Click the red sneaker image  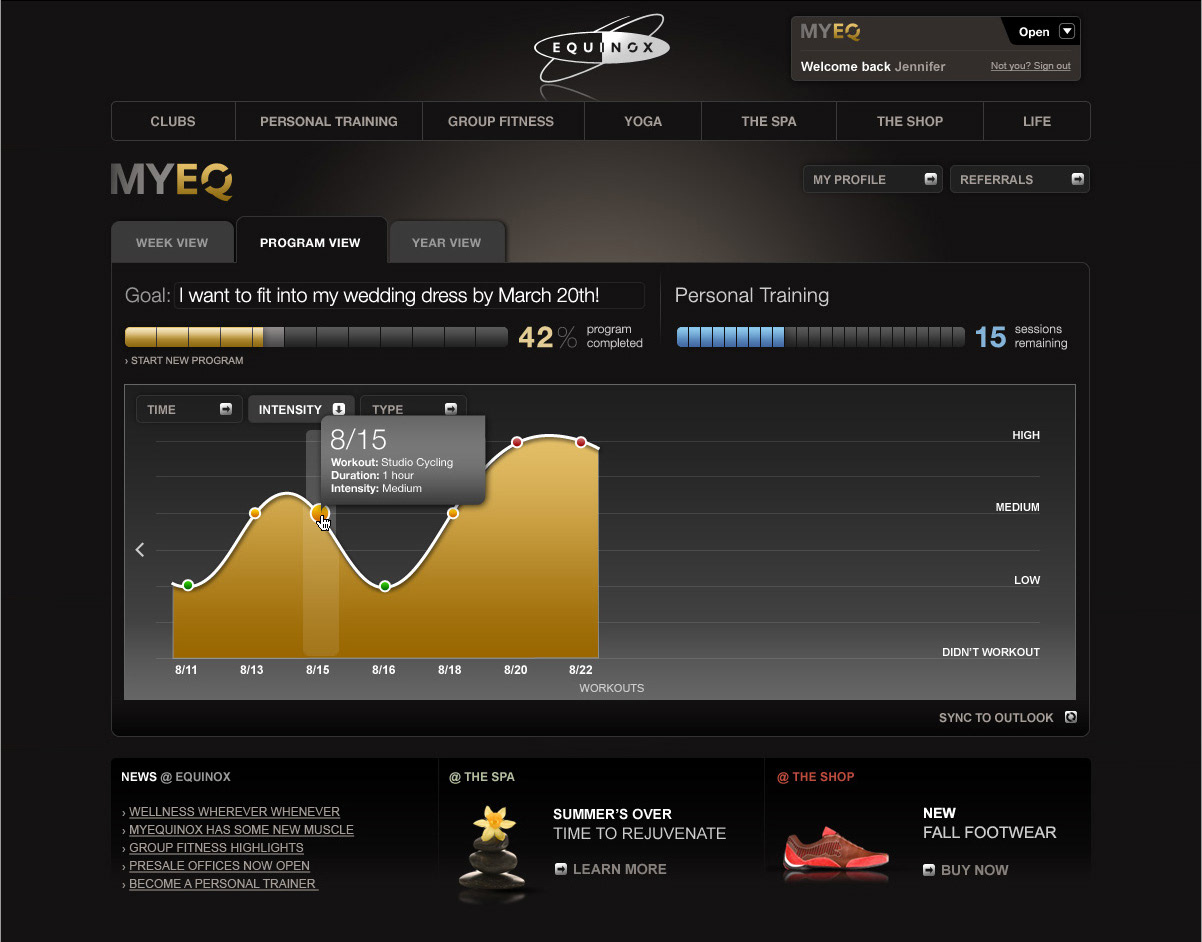pos(834,852)
